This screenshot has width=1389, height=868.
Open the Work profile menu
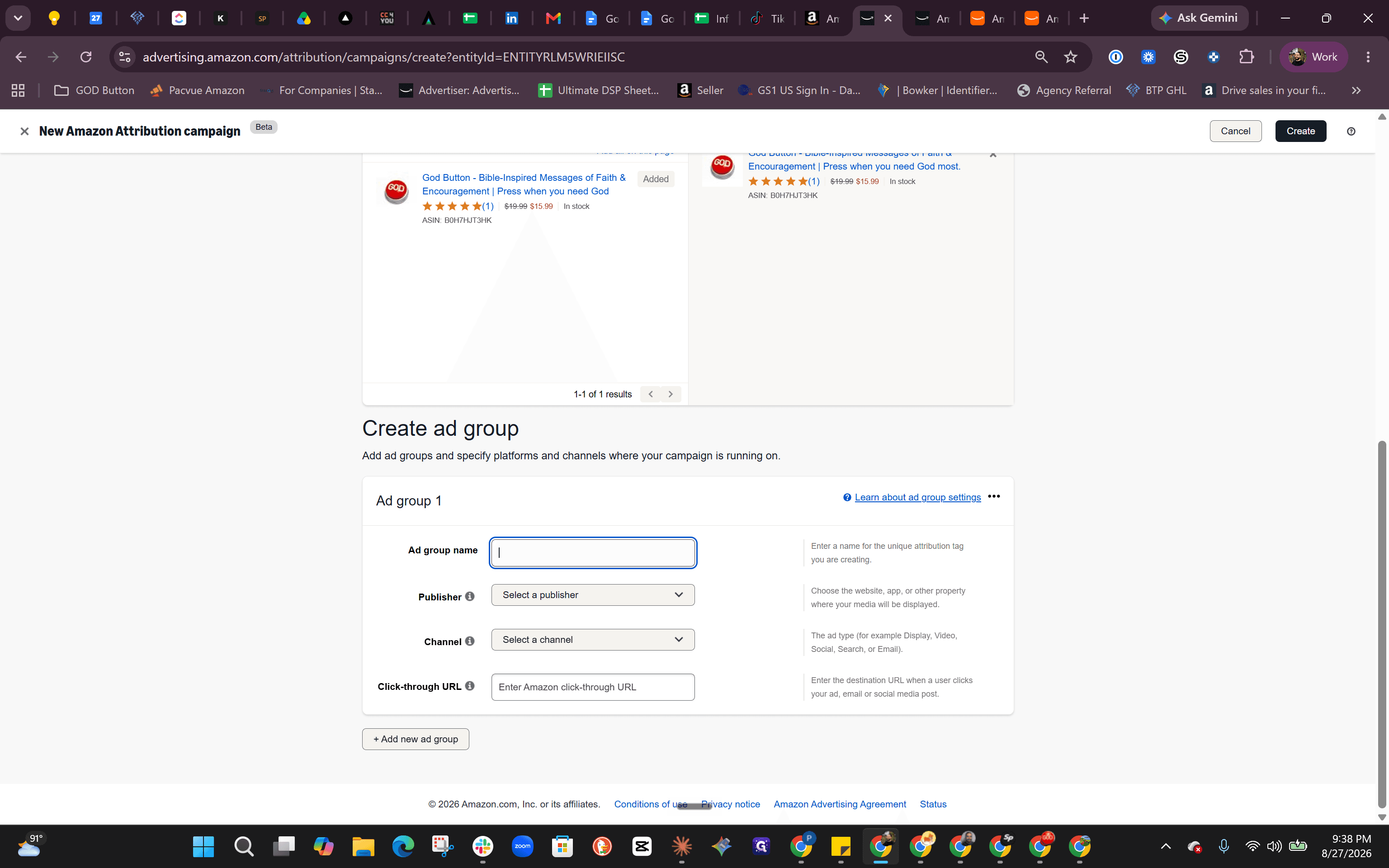[x=1313, y=57]
